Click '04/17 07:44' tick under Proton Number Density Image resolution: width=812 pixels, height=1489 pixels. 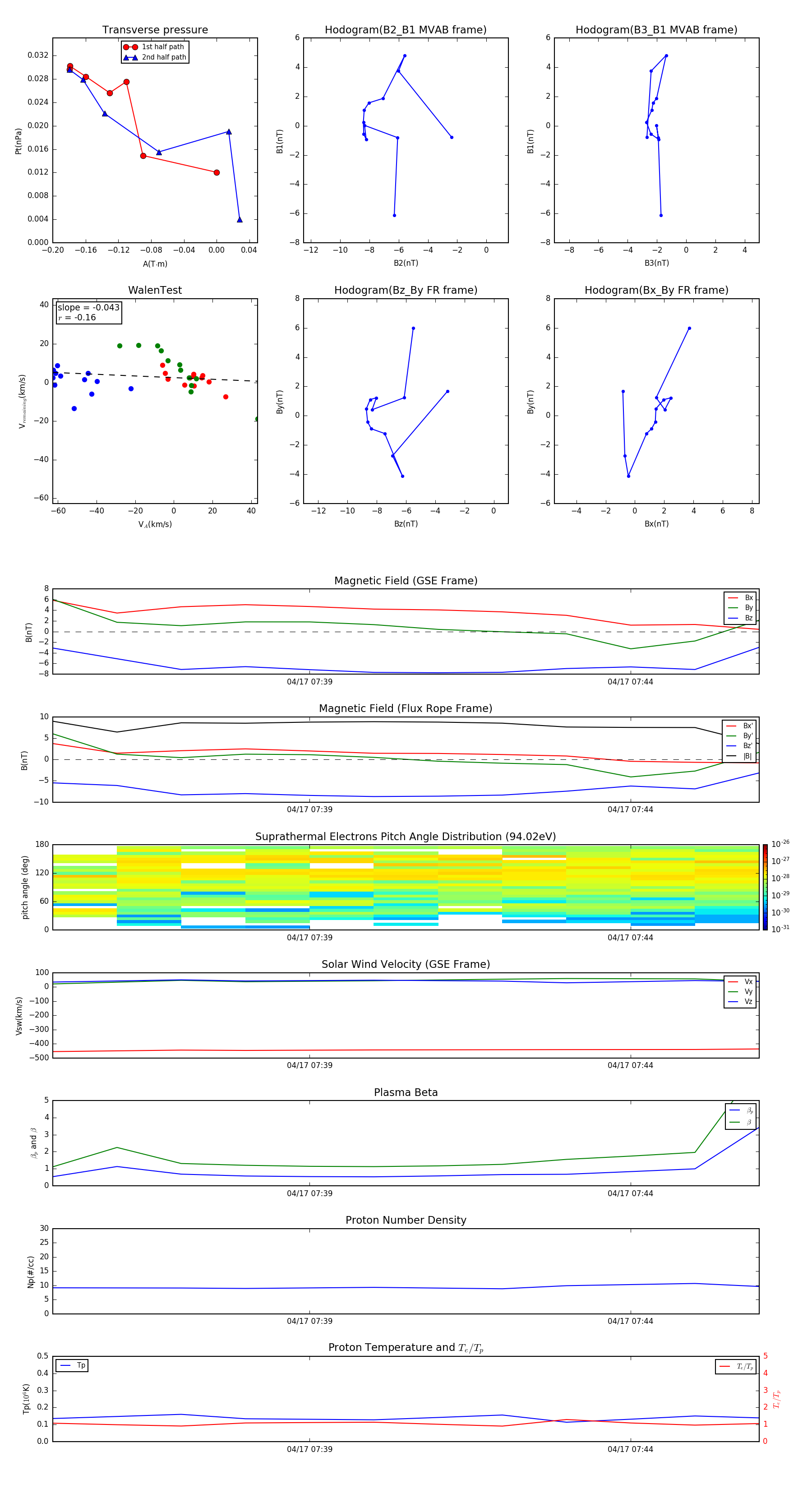point(631,1321)
